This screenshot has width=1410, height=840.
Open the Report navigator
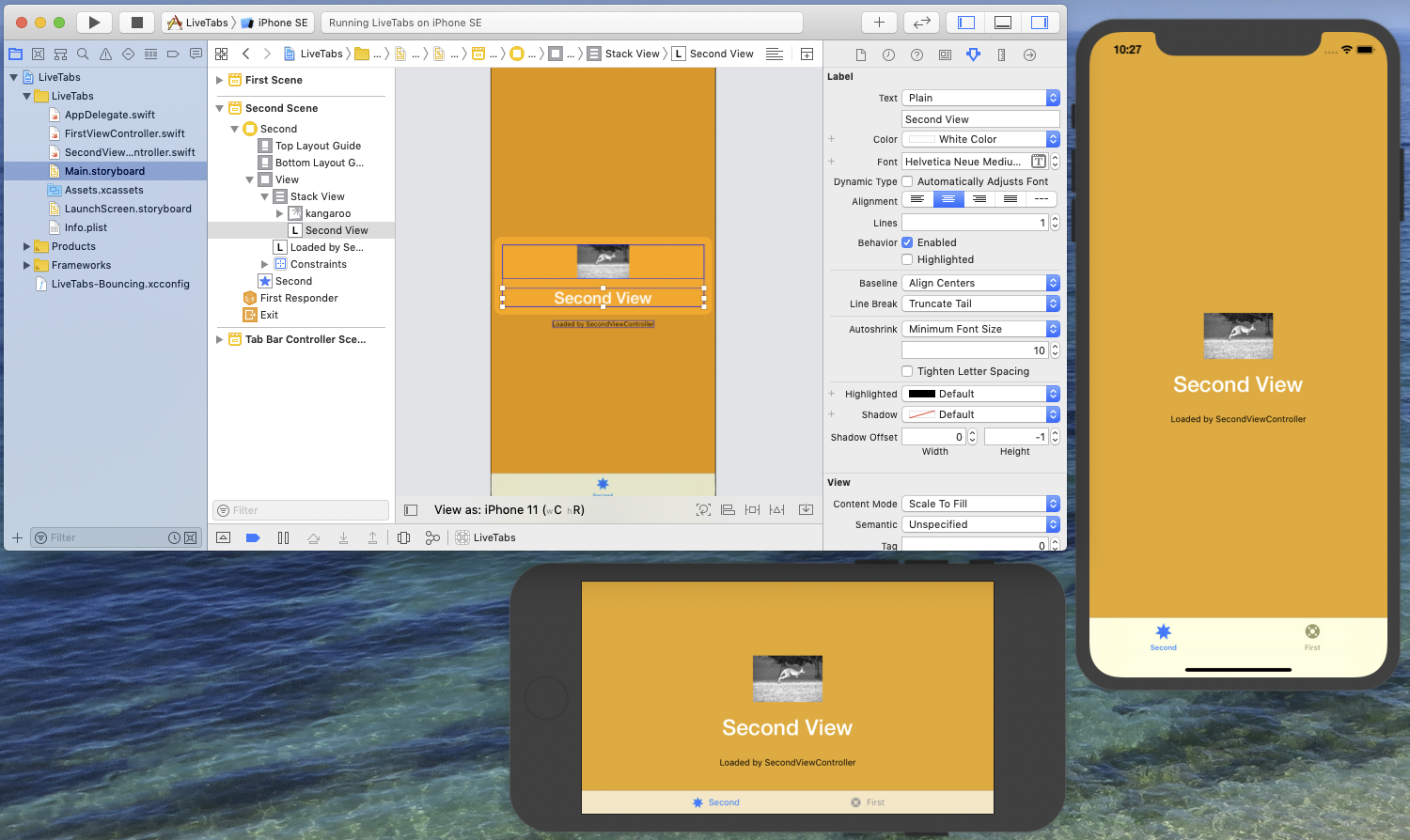[196, 54]
